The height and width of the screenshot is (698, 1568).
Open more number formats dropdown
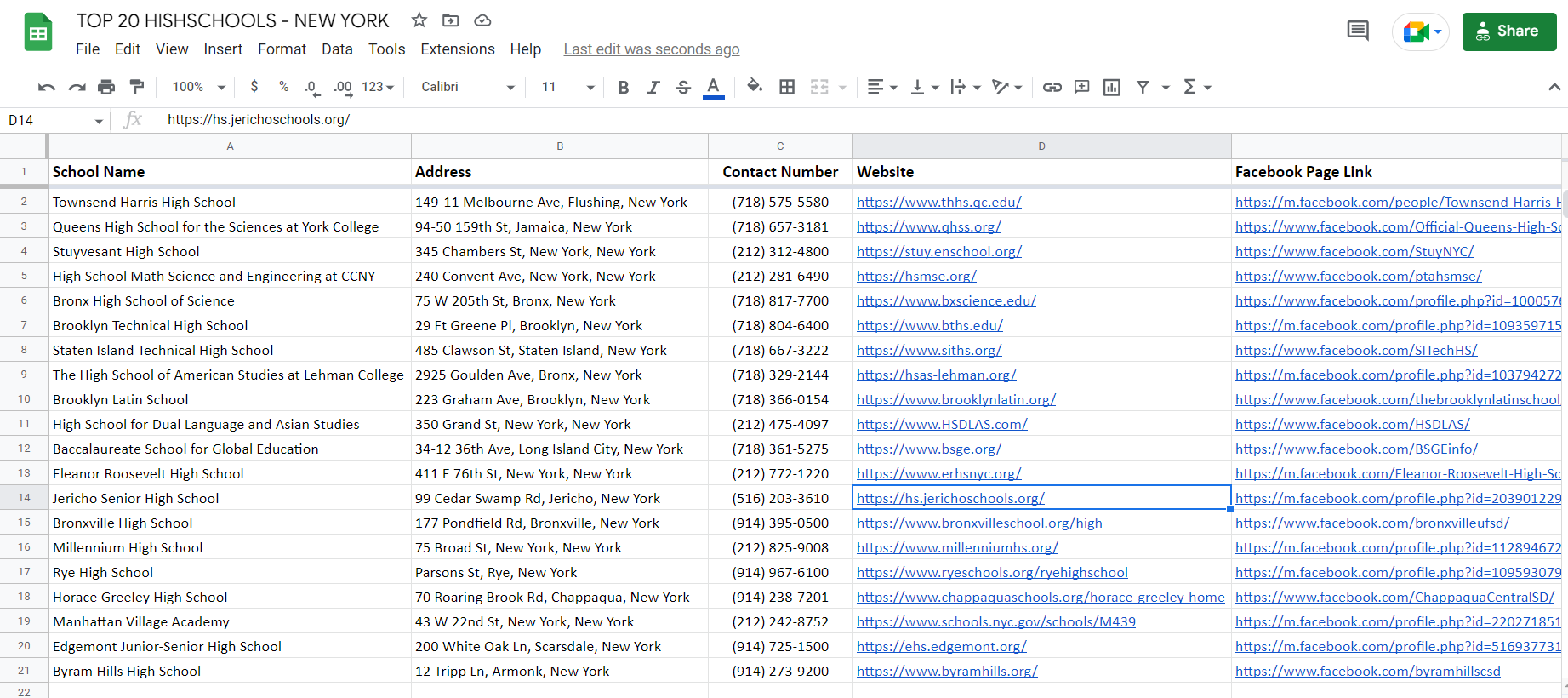pos(378,87)
